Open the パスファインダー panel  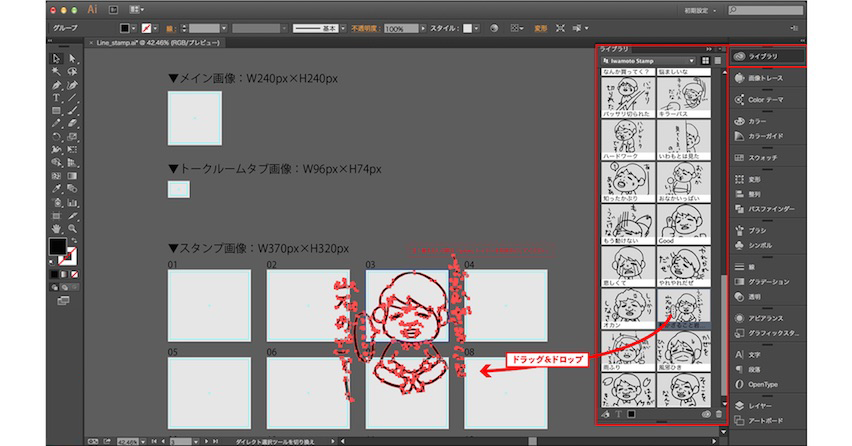pos(766,209)
